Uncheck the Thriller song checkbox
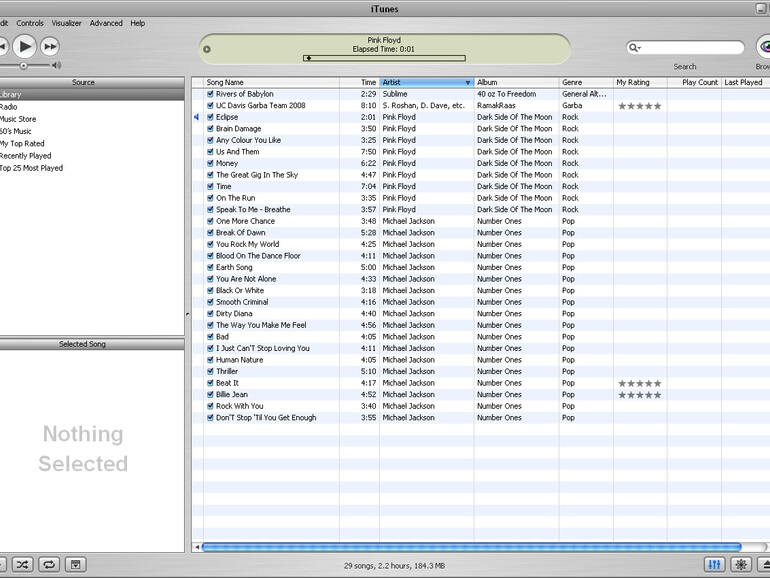 210,371
